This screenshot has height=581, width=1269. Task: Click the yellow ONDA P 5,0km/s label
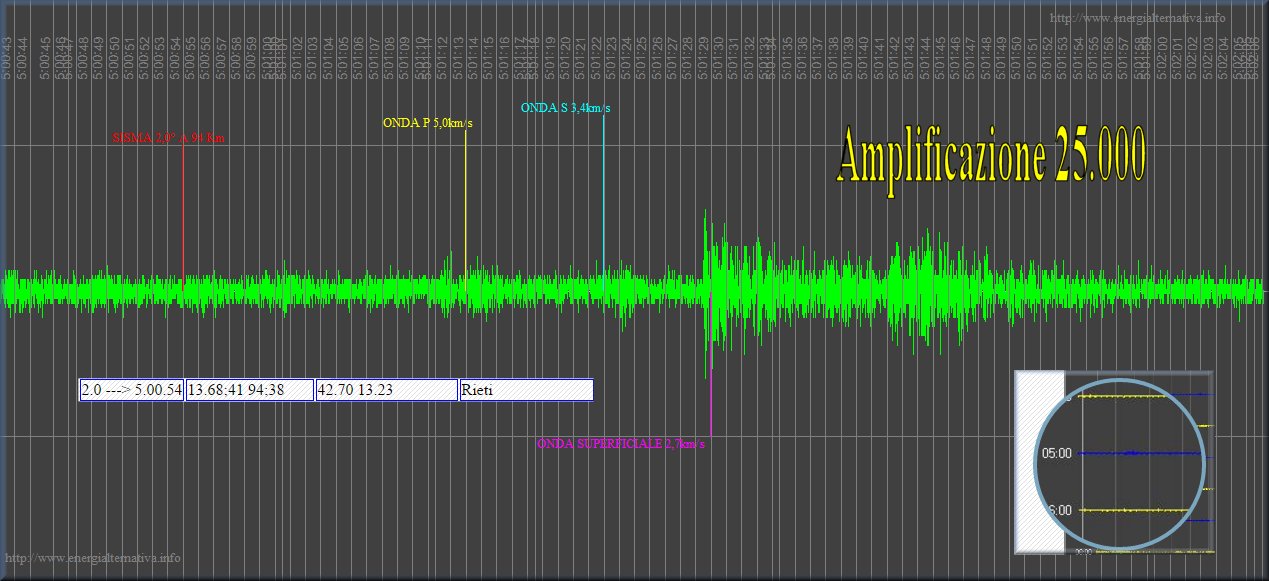[x=428, y=123]
